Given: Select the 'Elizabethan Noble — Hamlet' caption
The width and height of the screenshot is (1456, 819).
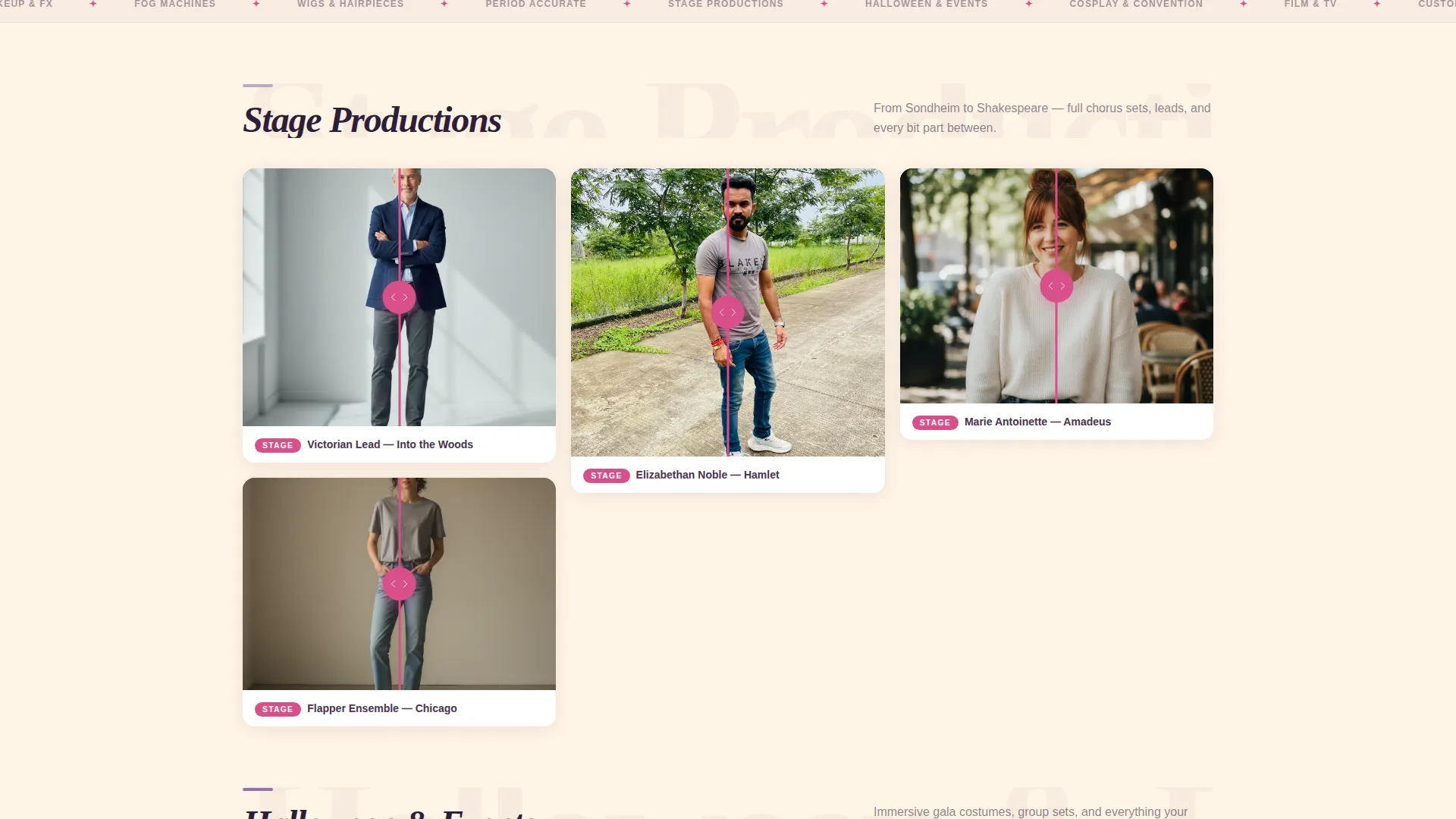Looking at the screenshot, I should coord(708,475).
